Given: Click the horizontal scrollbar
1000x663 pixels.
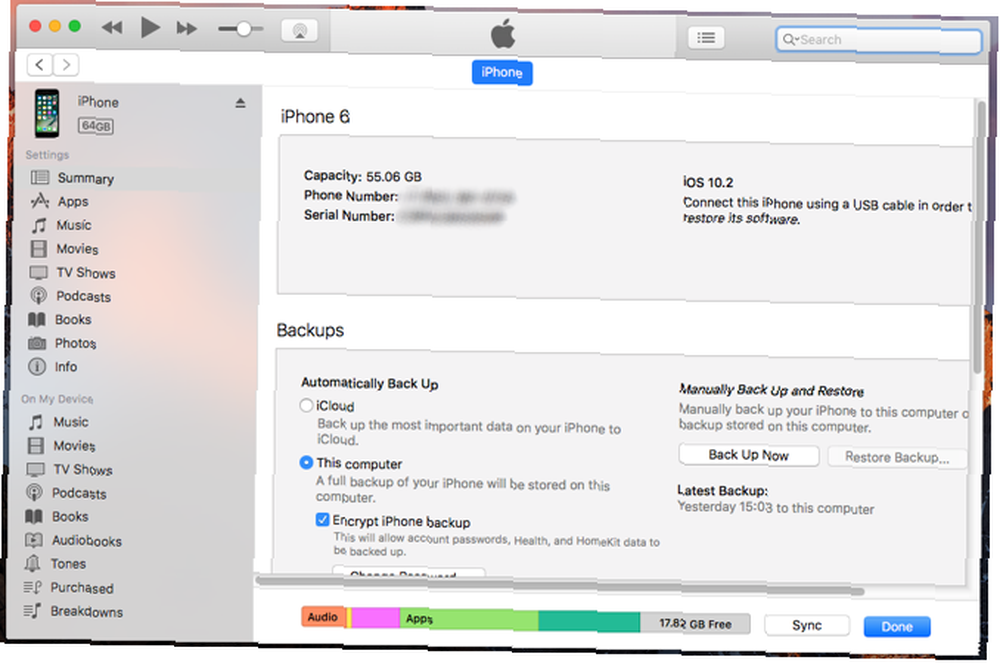Looking at the screenshot, I should 560,586.
